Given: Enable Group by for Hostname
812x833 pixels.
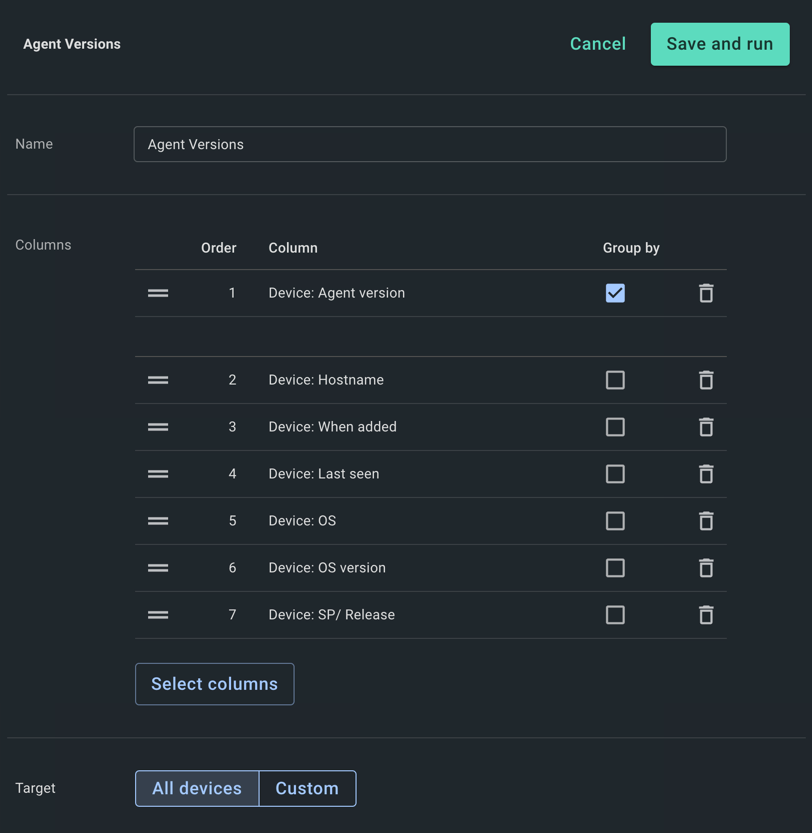Looking at the screenshot, I should pyautogui.click(x=615, y=380).
